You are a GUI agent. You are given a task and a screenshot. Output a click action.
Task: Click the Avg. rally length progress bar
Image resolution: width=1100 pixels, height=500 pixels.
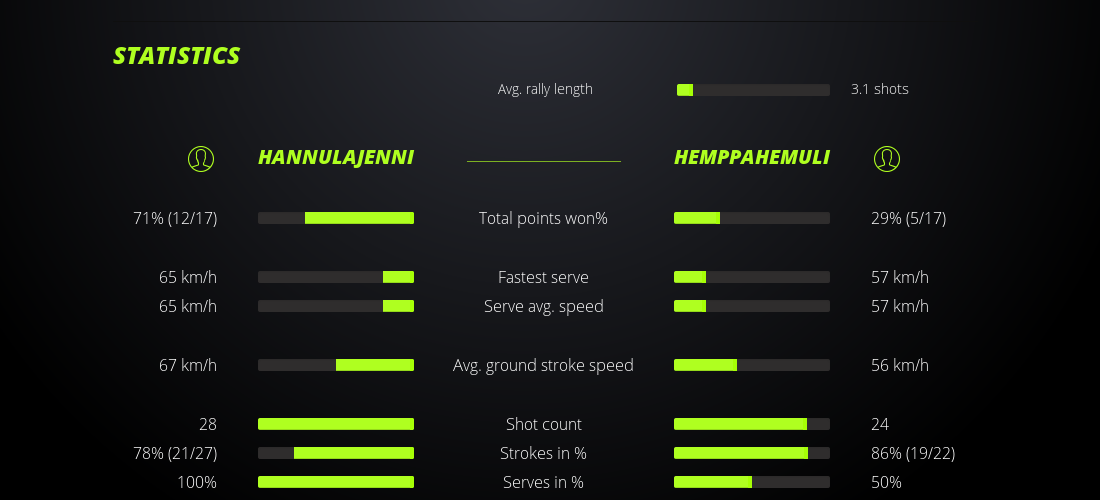[x=753, y=90]
